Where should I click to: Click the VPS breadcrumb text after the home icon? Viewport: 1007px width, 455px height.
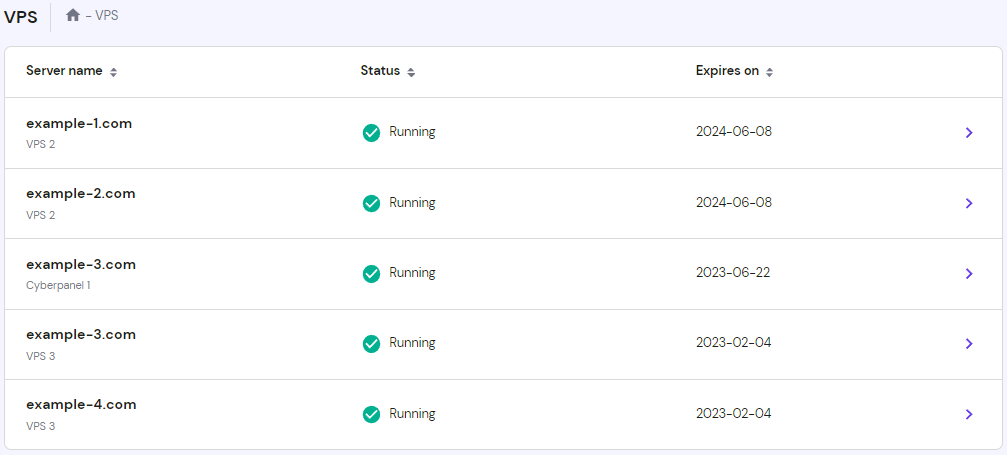click(106, 16)
